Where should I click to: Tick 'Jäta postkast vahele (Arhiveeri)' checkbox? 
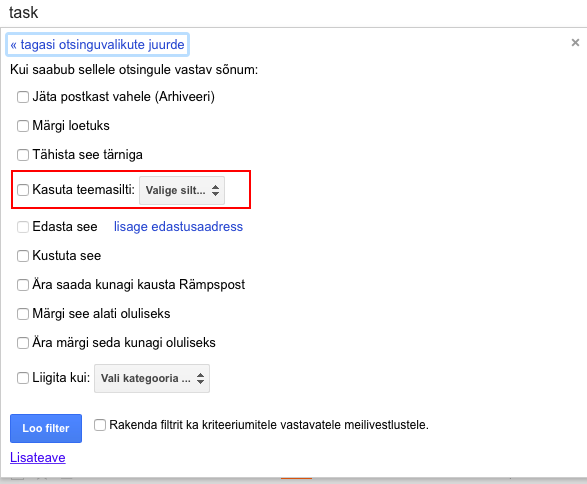(x=23, y=97)
